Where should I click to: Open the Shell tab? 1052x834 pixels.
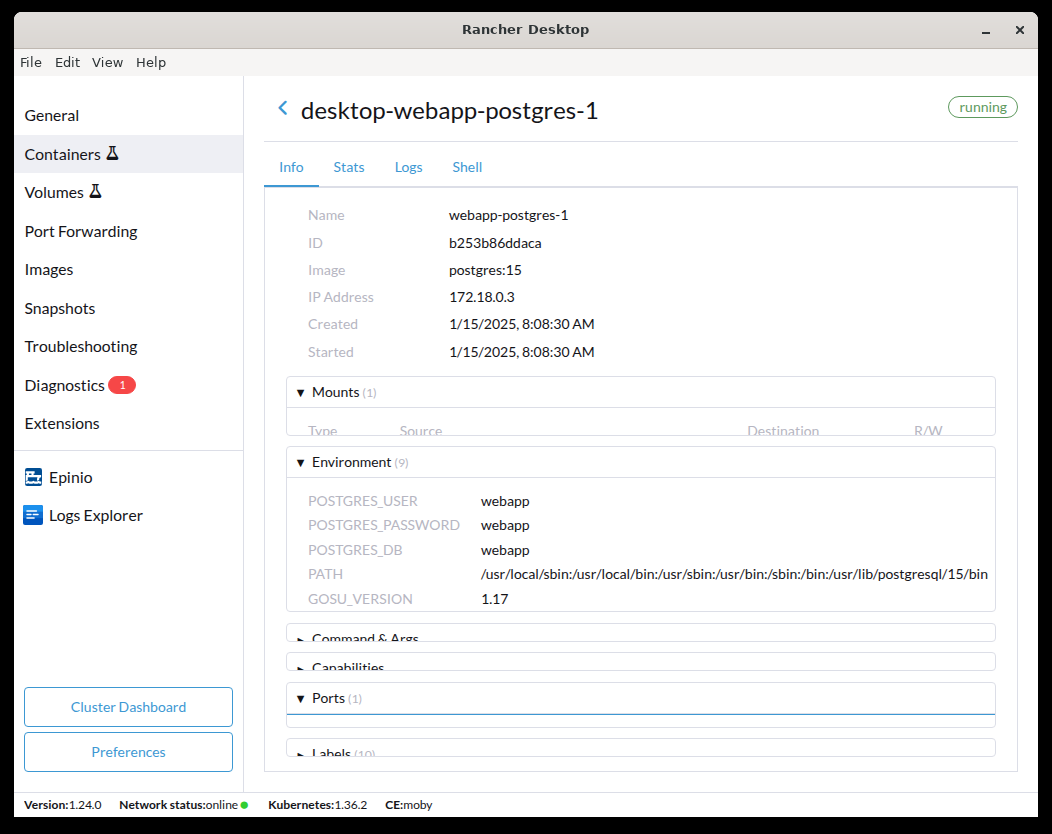pyautogui.click(x=467, y=167)
